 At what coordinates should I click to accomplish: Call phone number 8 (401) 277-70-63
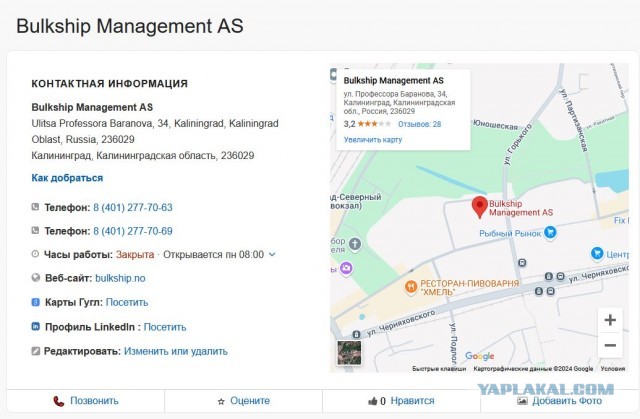(x=133, y=207)
